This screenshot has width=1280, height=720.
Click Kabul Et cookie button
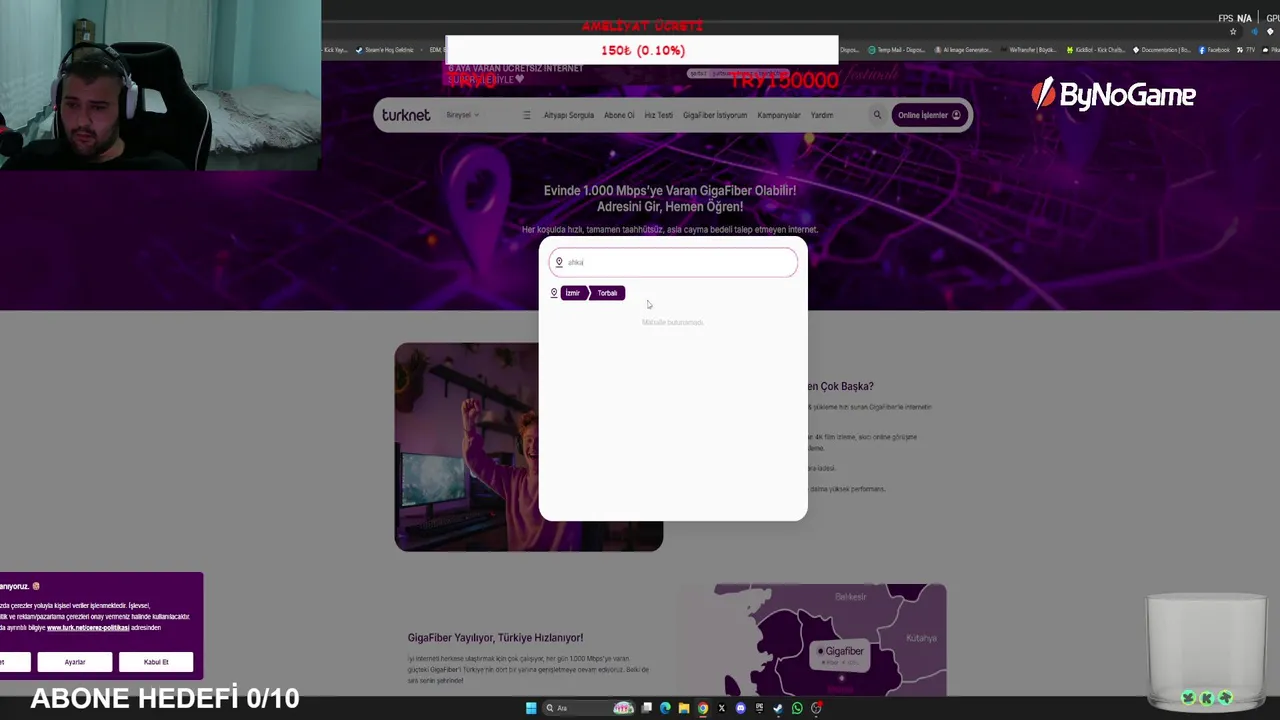click(x=156, y=662)
